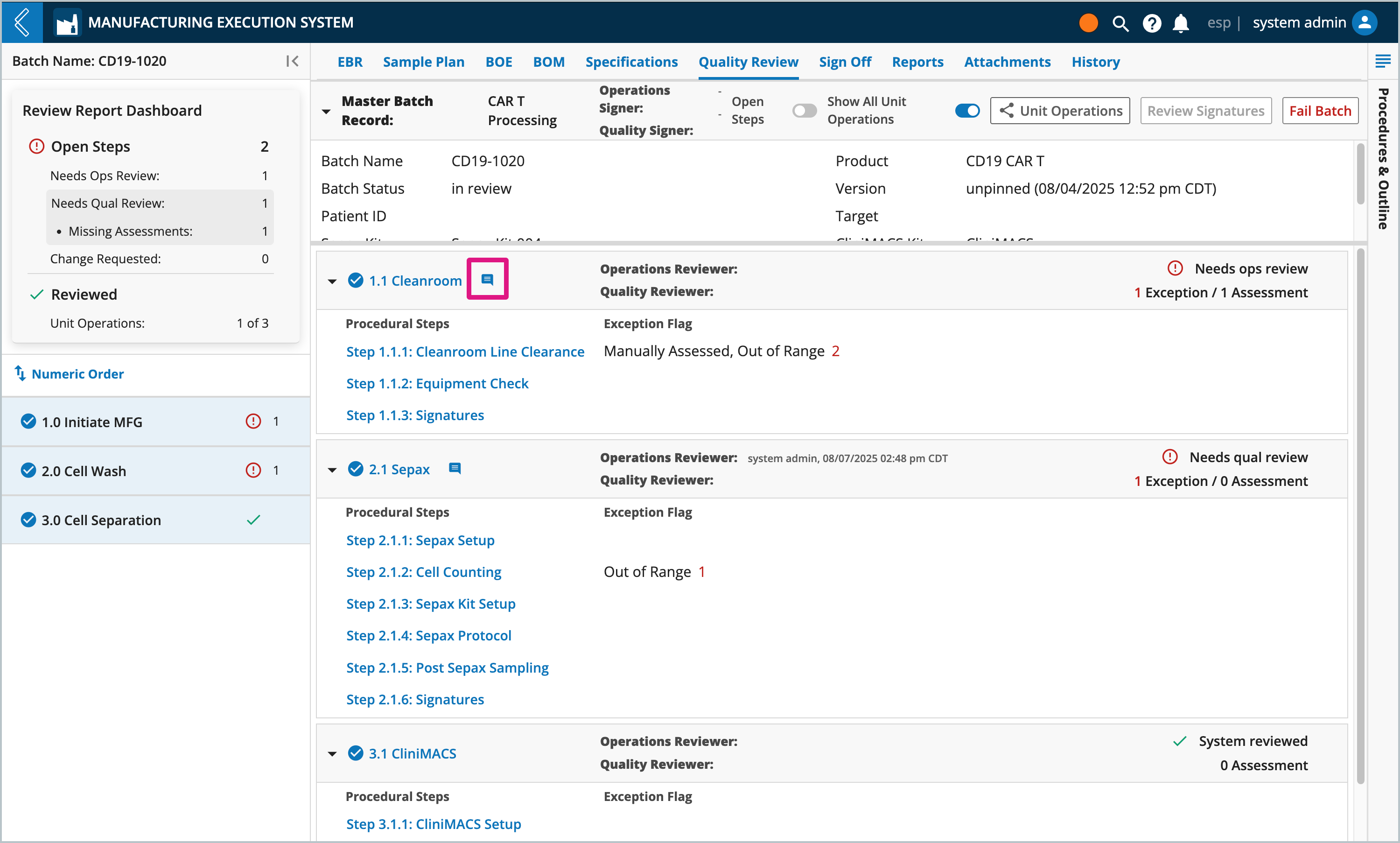The height and width of the screenshot is (843, 1400).
Task: Switch to the EBR tab
Action: [x=350, y=61]
